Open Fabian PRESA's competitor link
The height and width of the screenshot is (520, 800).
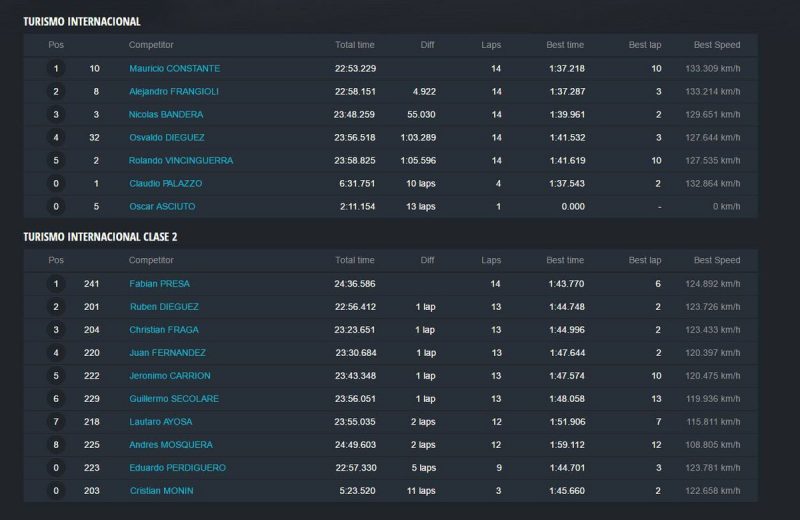[x=159, y=284]
